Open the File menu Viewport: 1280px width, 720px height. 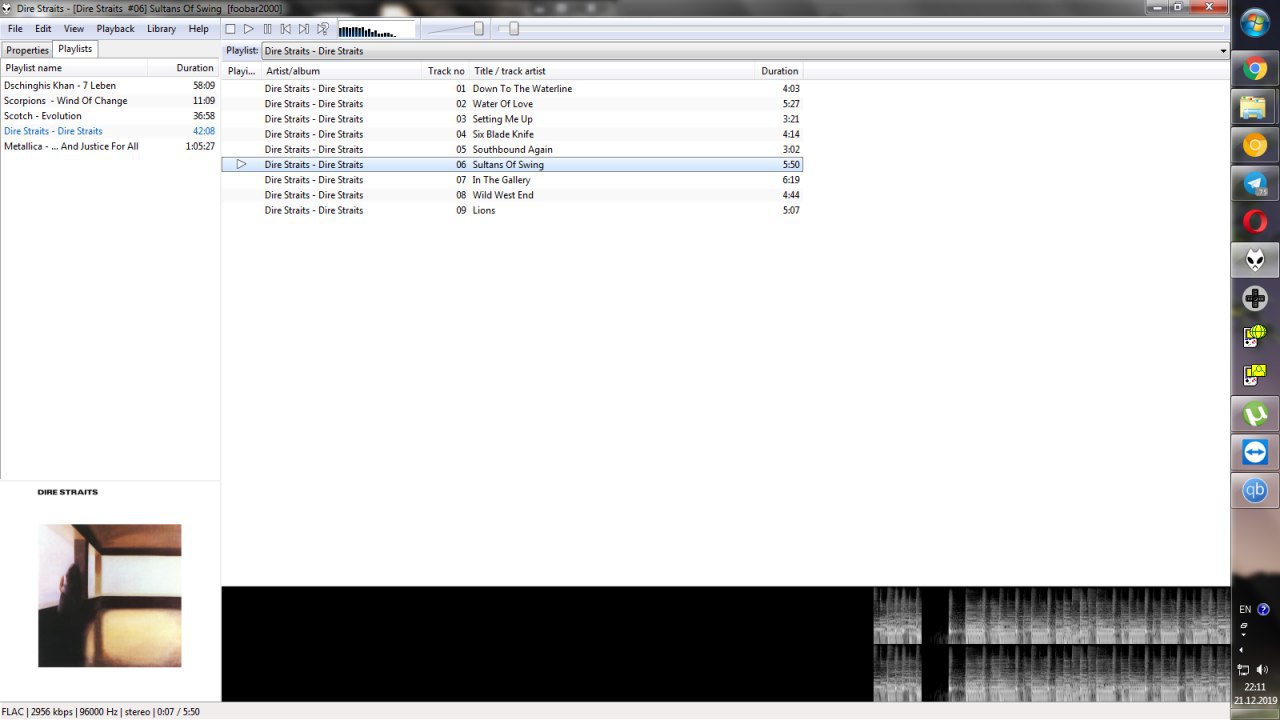point(15,29)
